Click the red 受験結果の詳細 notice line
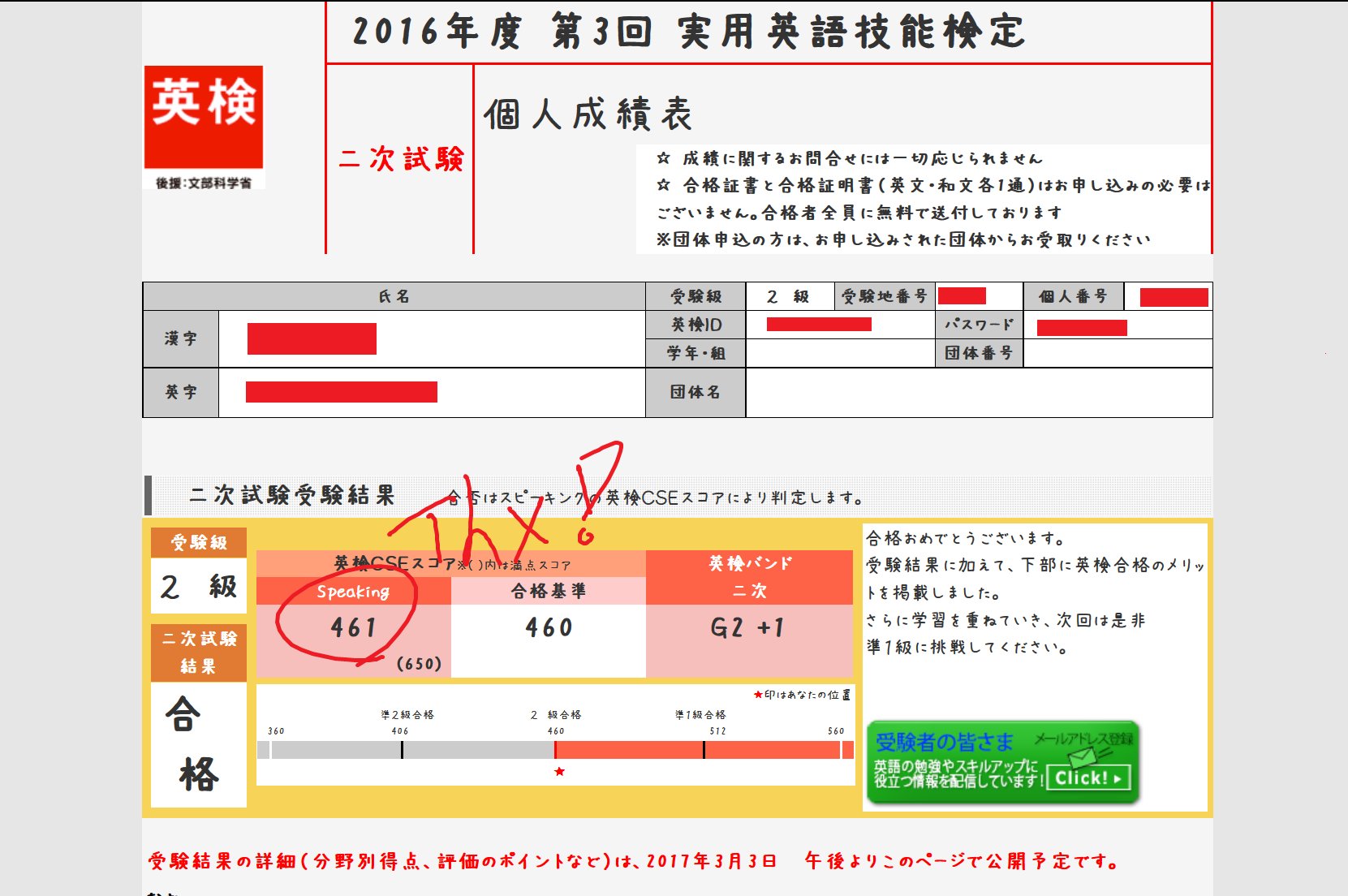This screenshot has width=1348, height=896. tap(634, 861)
